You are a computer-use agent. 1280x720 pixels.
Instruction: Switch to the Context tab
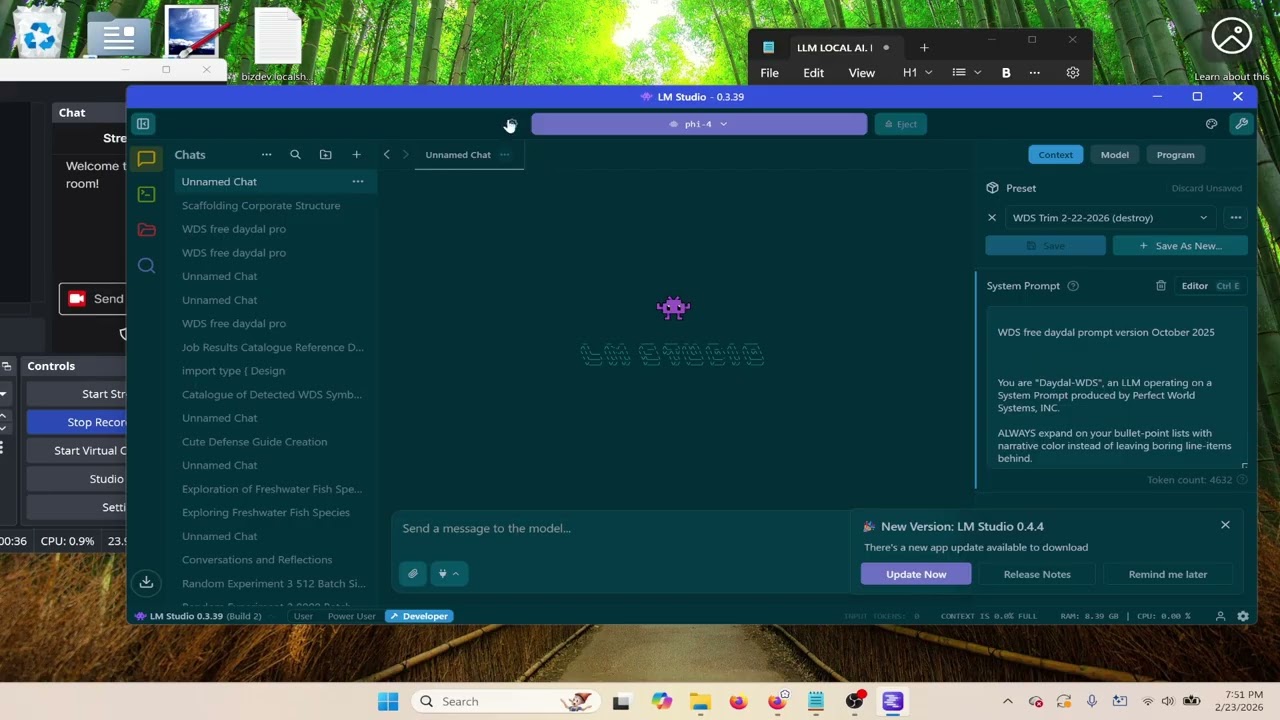click(x=1055, y=155)
